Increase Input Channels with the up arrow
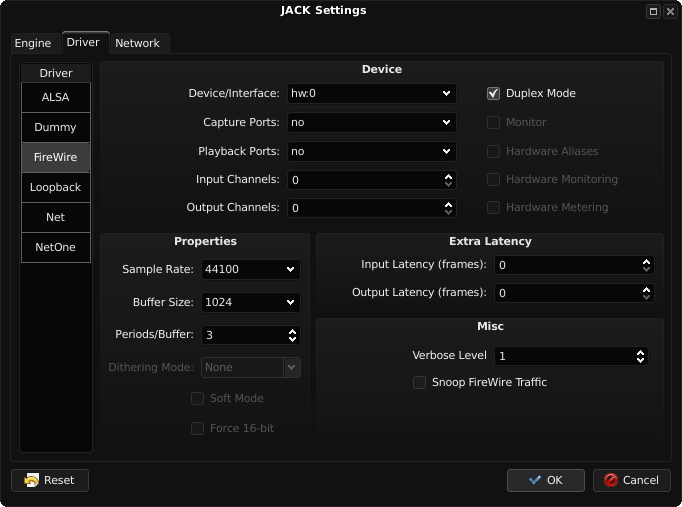This screenshot has width=682, height=507. (448, 177)
